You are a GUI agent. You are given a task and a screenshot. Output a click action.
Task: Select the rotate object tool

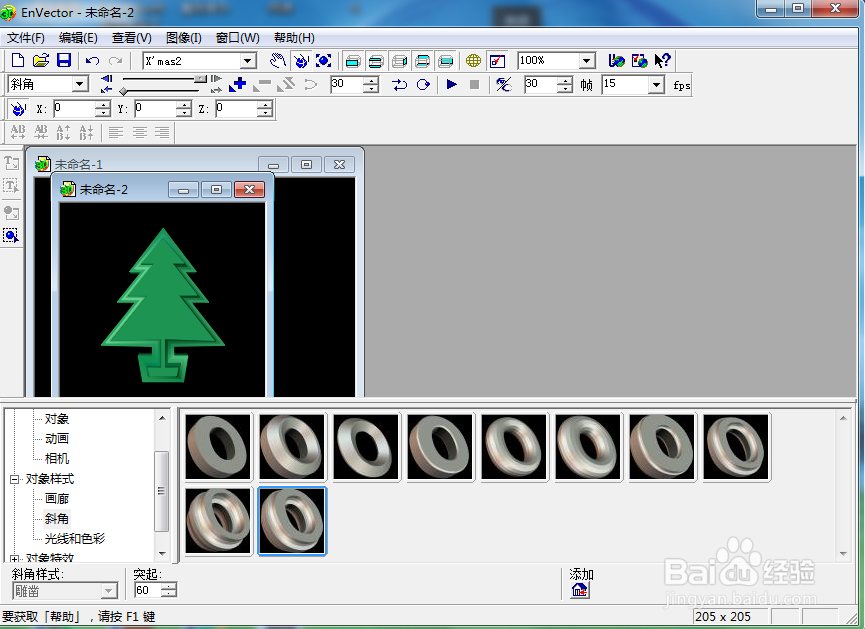pyautogui.click(x=301, y=60)
